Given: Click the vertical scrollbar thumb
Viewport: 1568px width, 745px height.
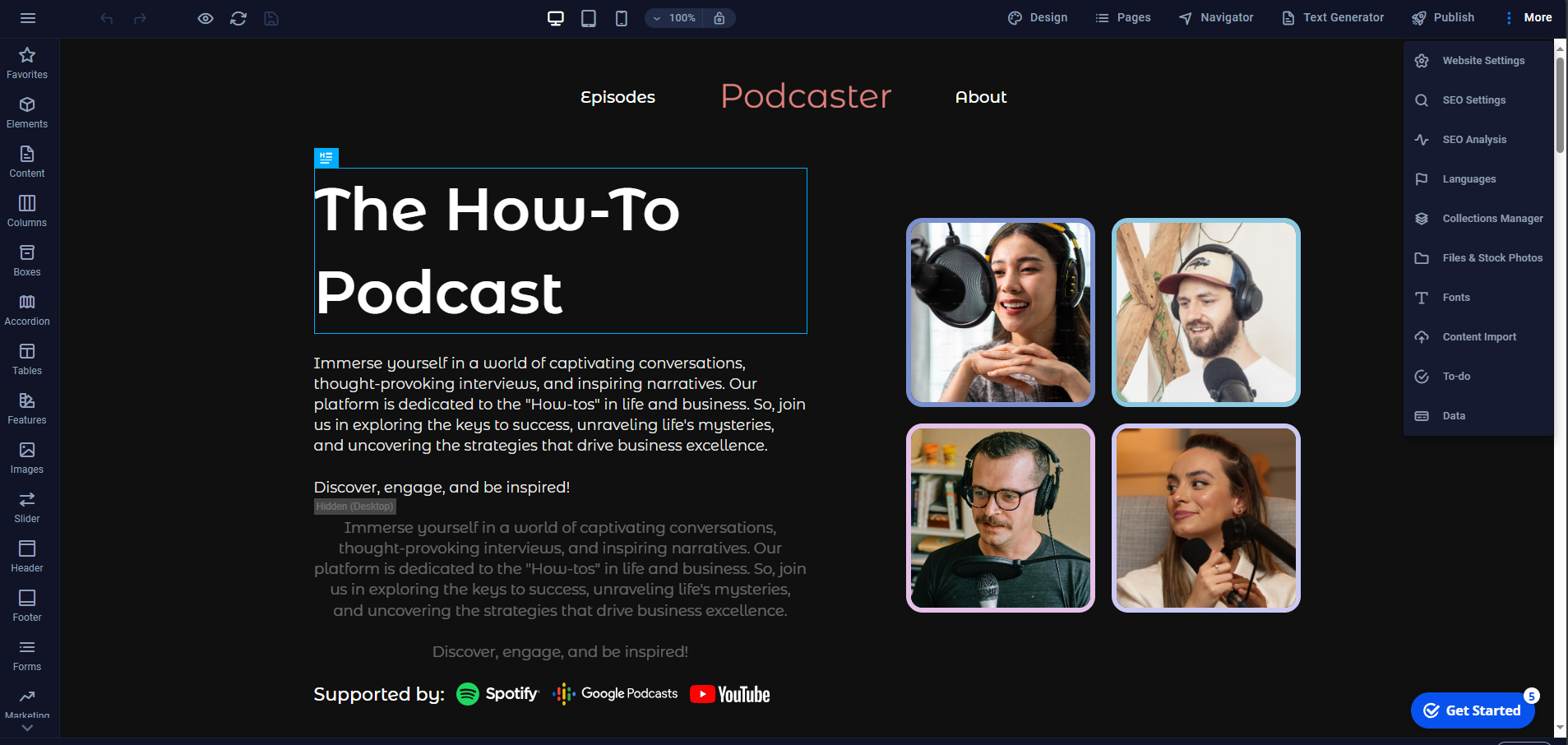Looking at the screenshot, I should click(x=1560, y=104).
